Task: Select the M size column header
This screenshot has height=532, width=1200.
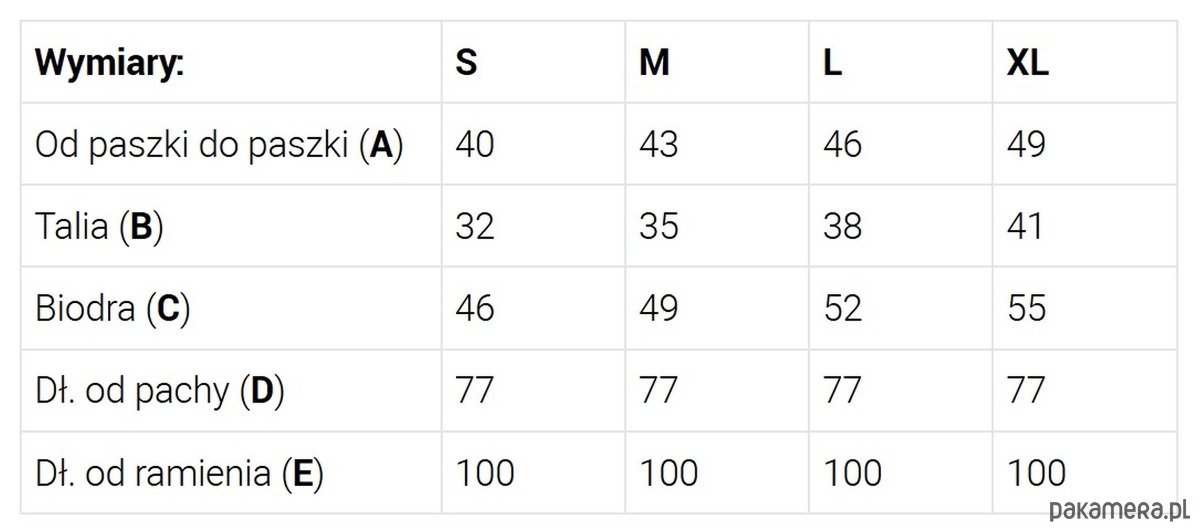Action: click(x=654, y=63)
